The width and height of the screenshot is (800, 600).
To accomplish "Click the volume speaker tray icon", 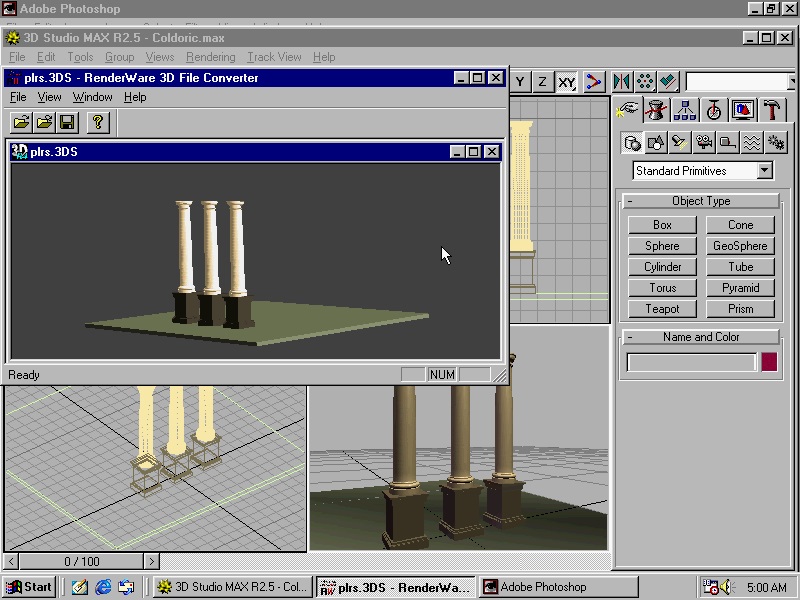I will click(x=726, y=587).
